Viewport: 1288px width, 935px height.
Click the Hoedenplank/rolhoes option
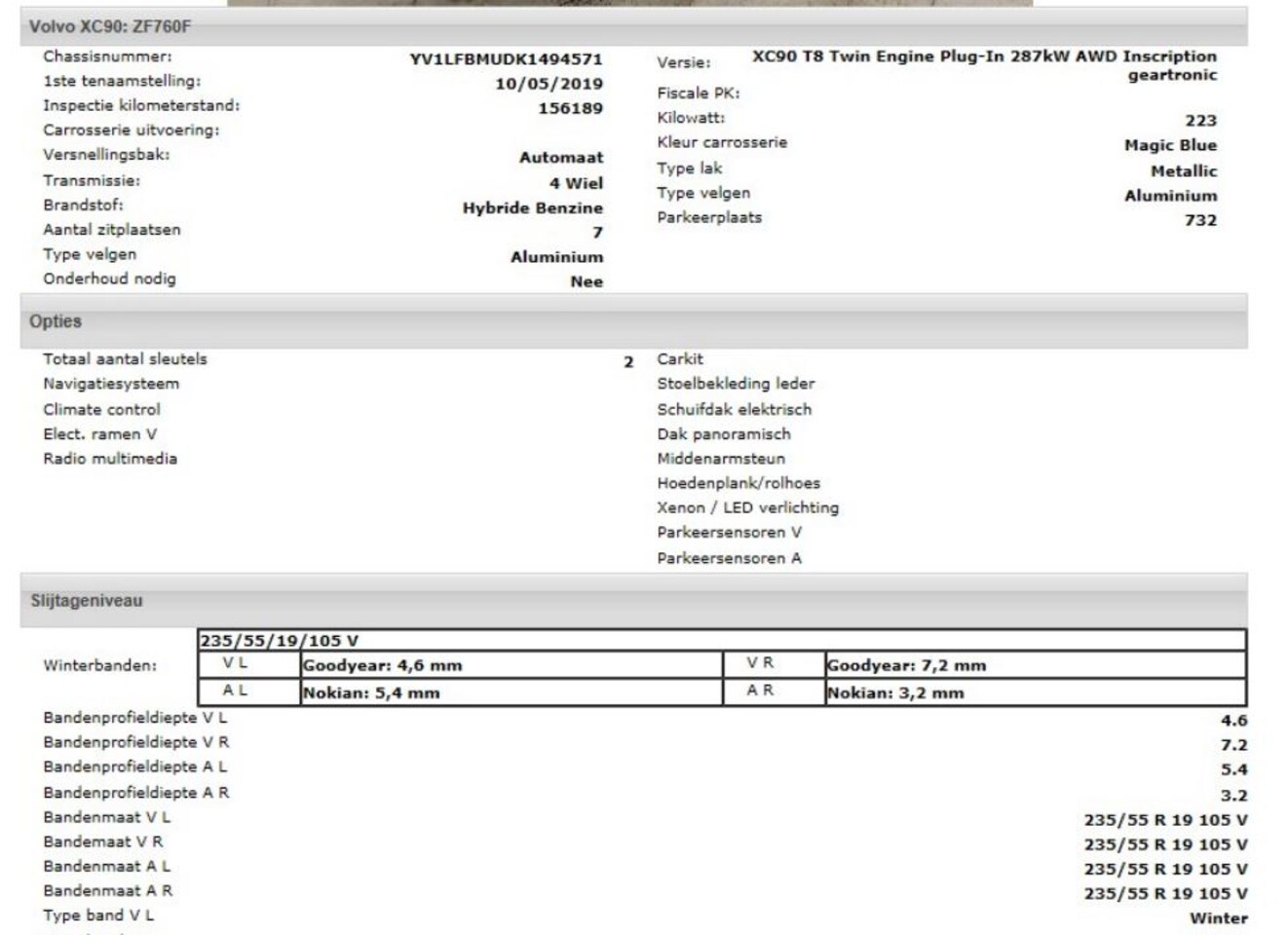tap(739, 483)
